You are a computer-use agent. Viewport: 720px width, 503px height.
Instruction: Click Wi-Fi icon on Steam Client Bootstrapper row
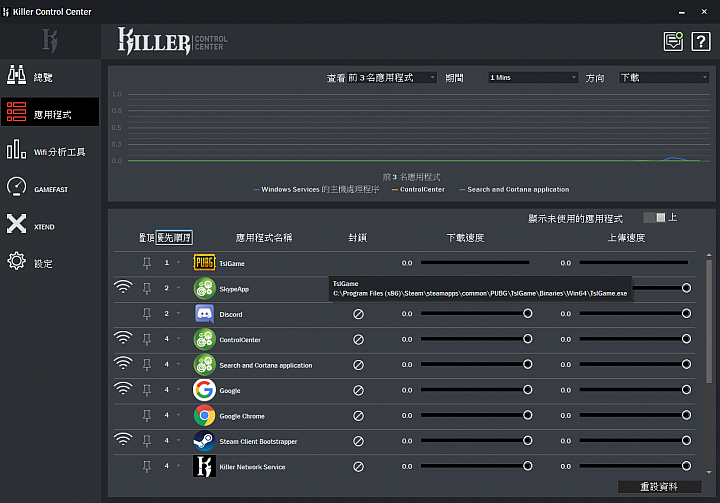pyautogui.click(x=123, y=439)
